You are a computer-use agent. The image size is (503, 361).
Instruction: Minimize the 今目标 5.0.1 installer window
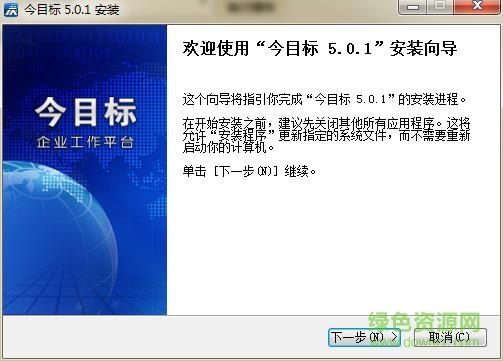coord(413,6)
